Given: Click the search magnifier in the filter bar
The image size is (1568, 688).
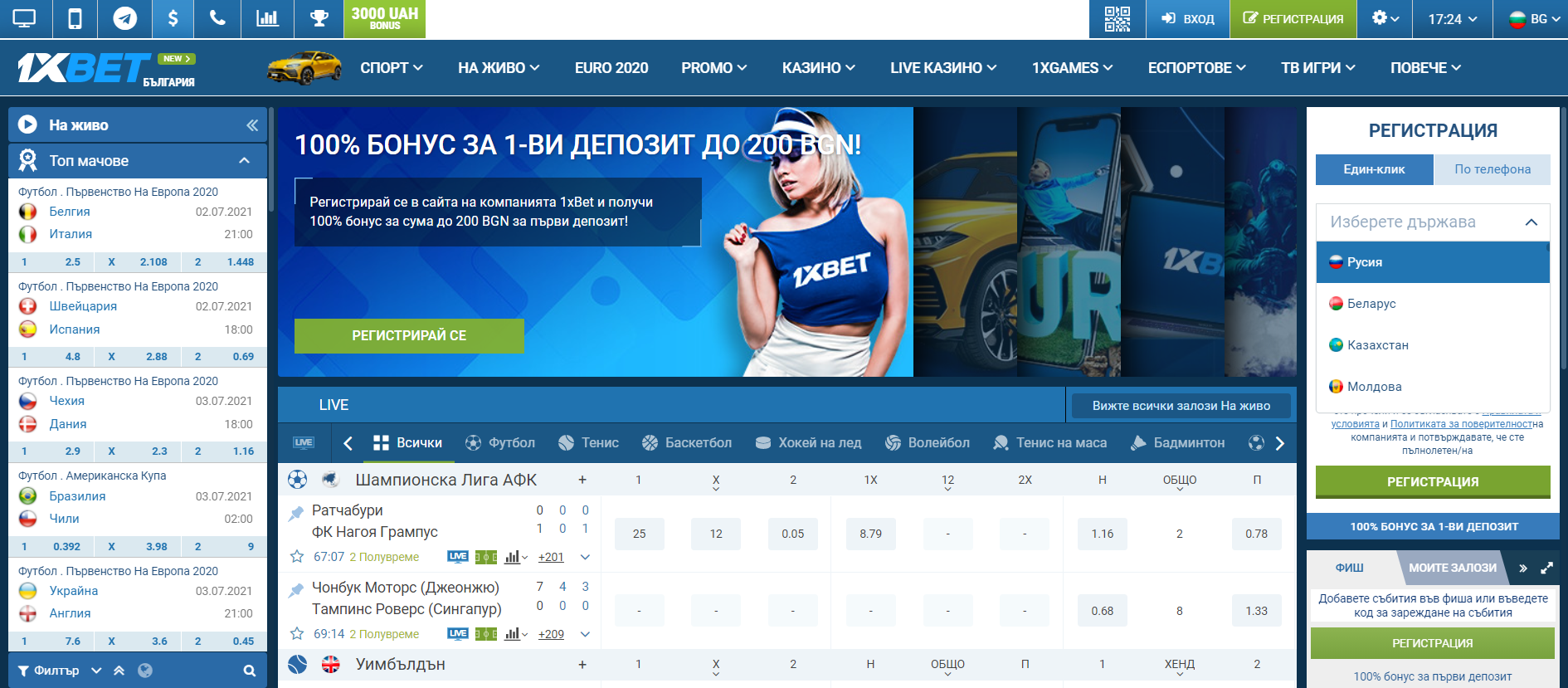Looking at the screenshot, I should pyautogui.click(x=249, y=671).
